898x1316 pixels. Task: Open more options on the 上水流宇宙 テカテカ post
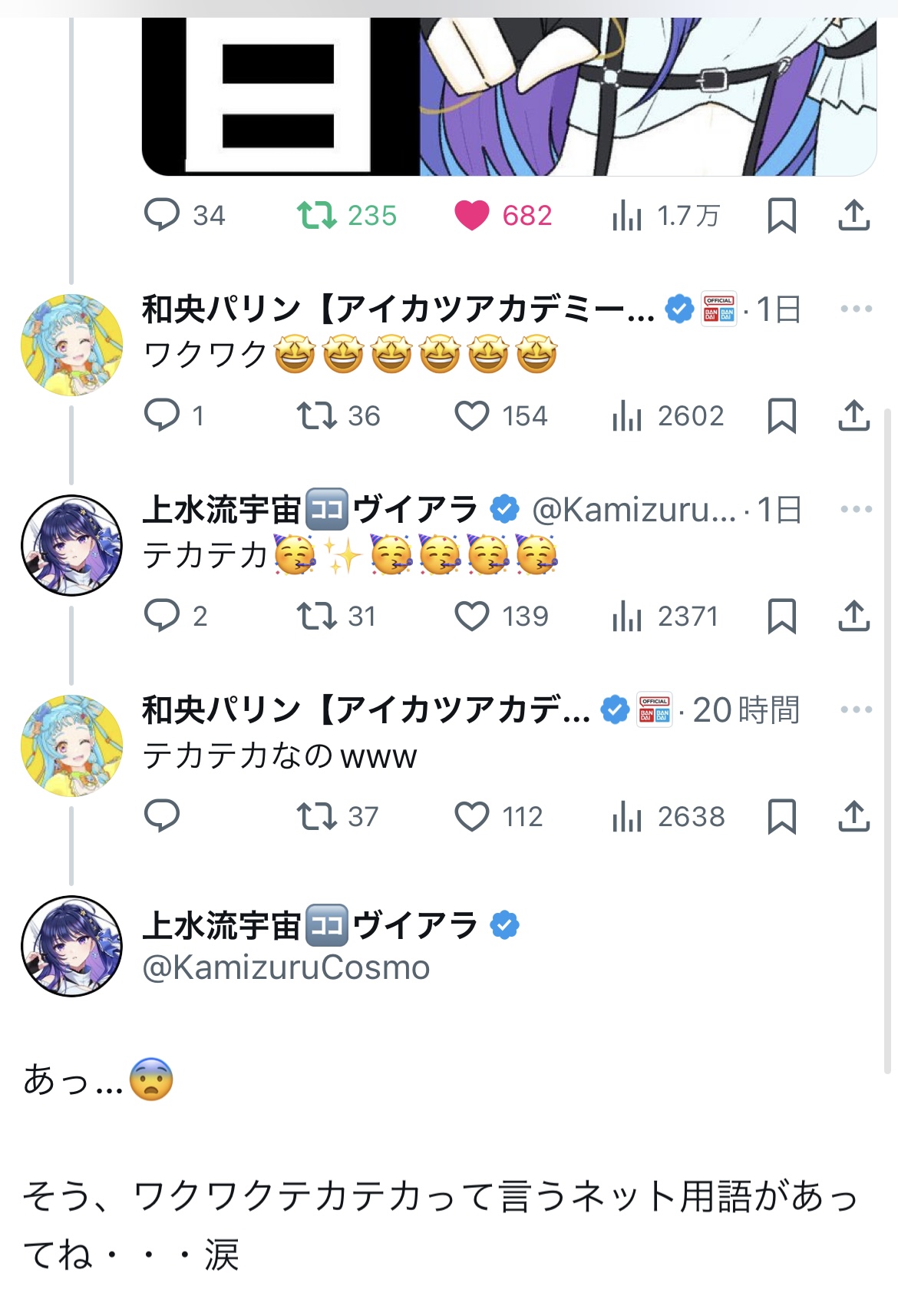[856, 510]
